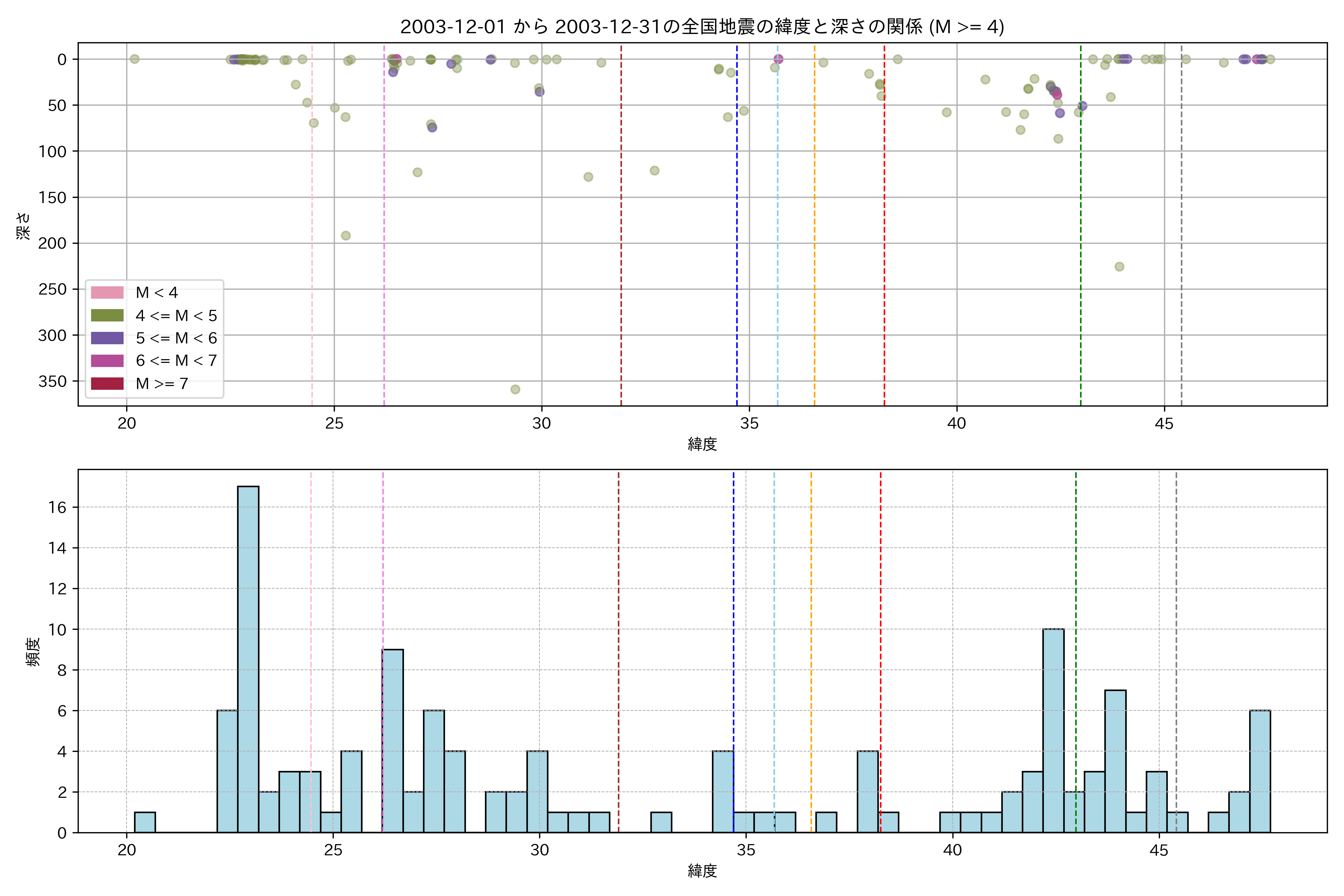Click the scatter point at depth about 225
Image resolution: width=1344 pixels, height=896 pixels.
point(1119,267)
